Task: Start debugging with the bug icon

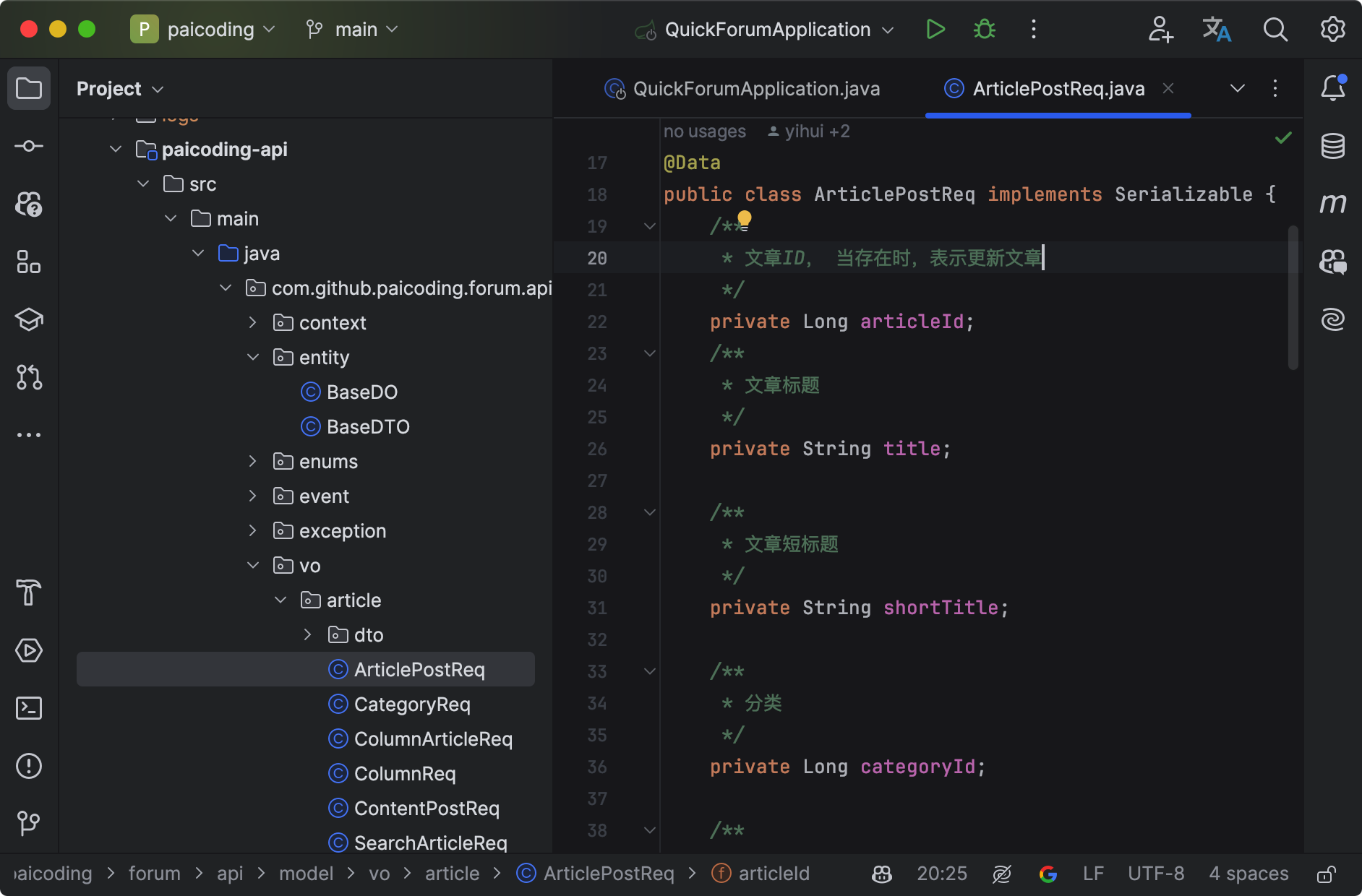Action: point(984,30)
